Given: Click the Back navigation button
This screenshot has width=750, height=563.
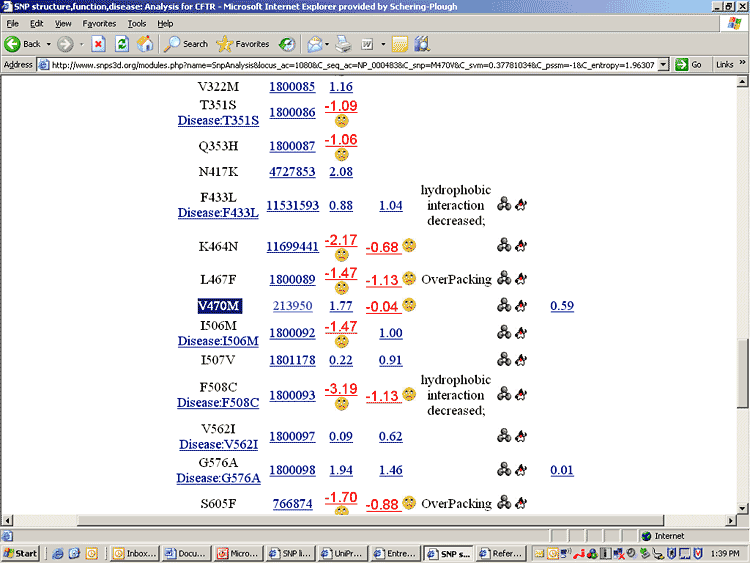Looking at the screenshot, I should [23, 44].
